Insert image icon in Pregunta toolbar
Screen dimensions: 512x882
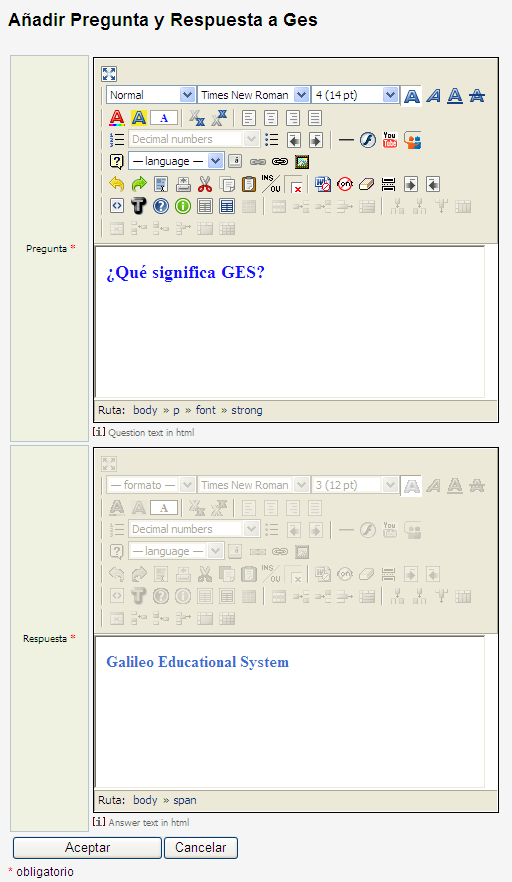(302, 162)
